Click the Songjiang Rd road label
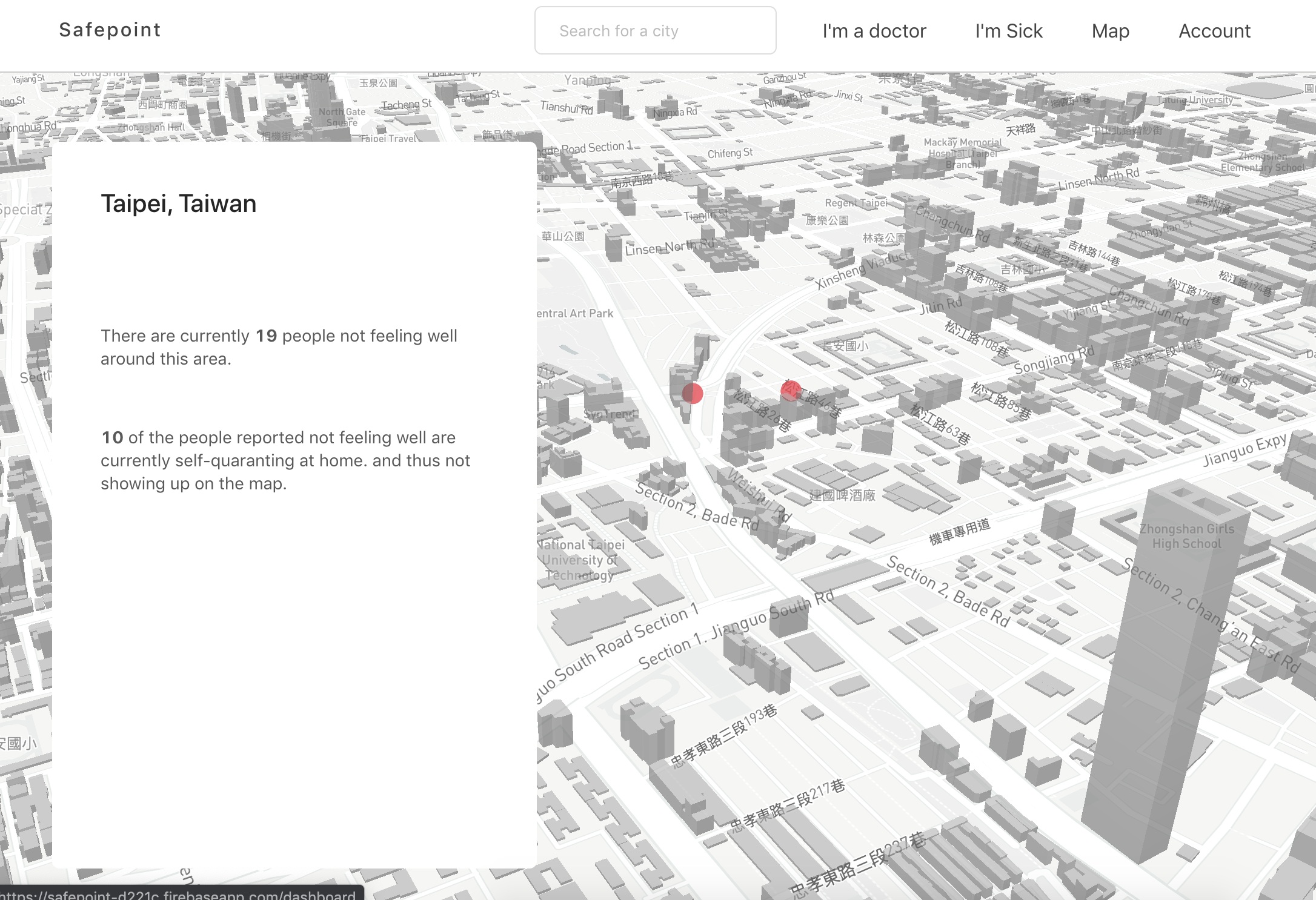Viewport: 1316px width, 900px height. coord(1054,360)
